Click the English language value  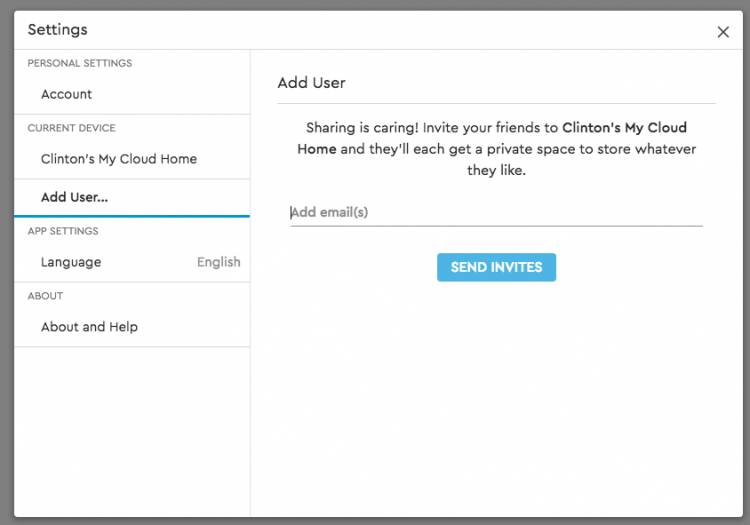(219, 262)
